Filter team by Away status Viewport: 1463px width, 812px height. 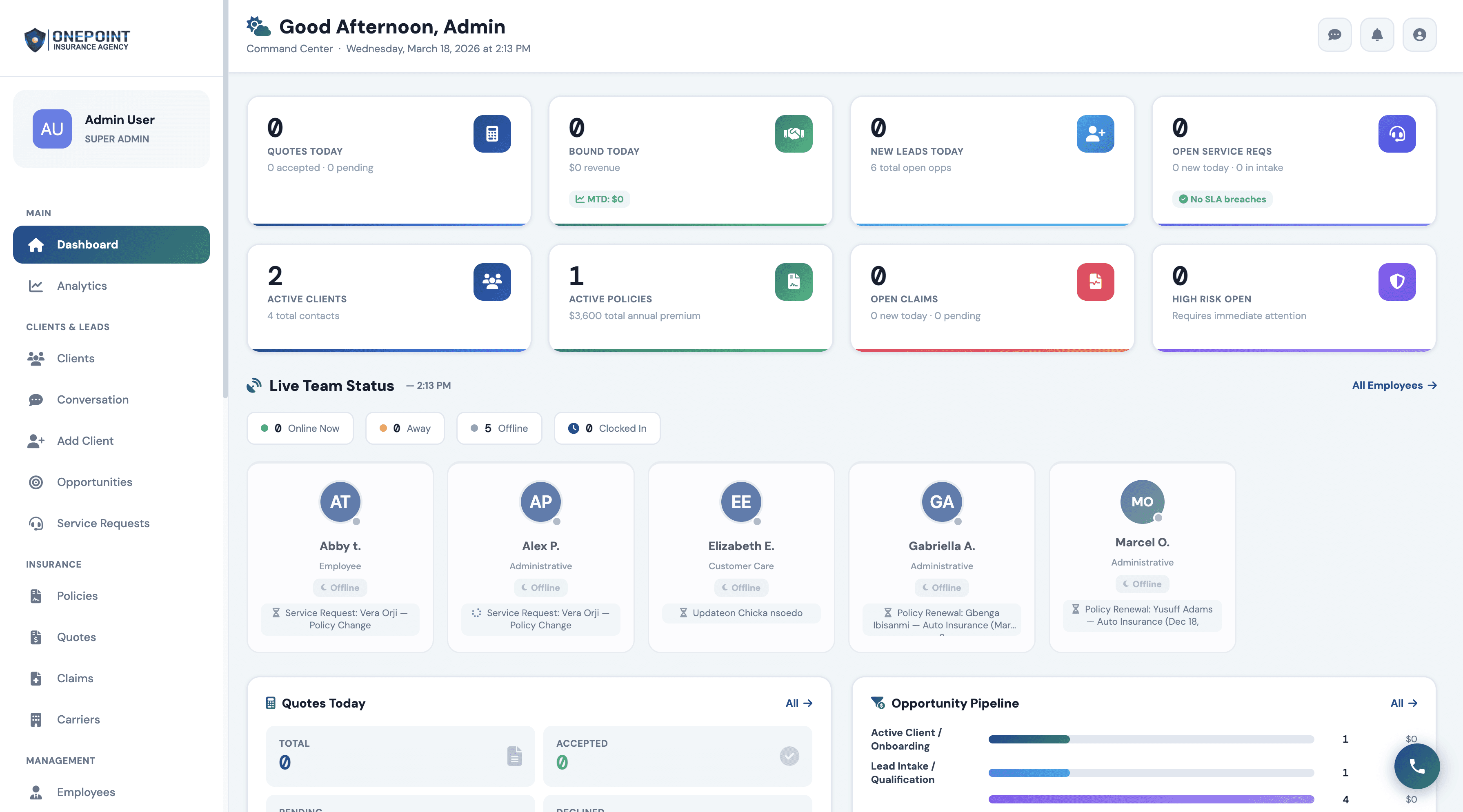(405, 428)
